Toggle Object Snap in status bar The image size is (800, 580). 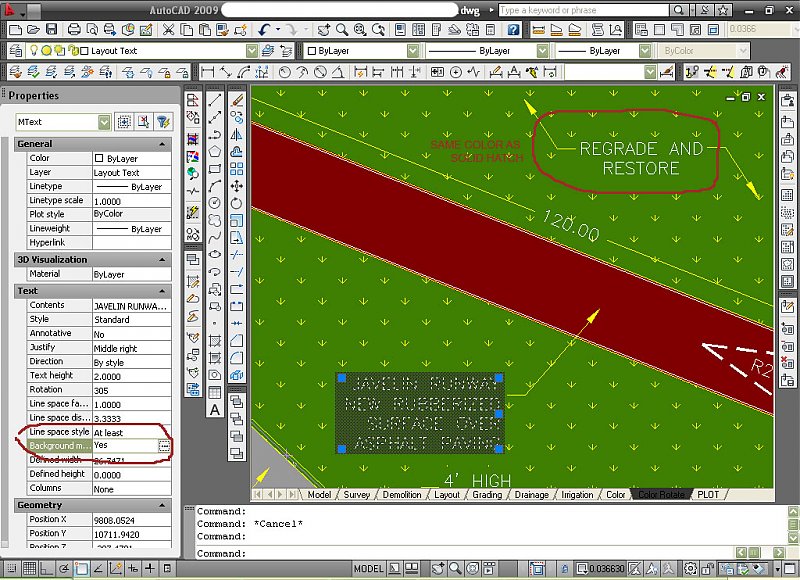pyautogui.click(x=81, y=568)
